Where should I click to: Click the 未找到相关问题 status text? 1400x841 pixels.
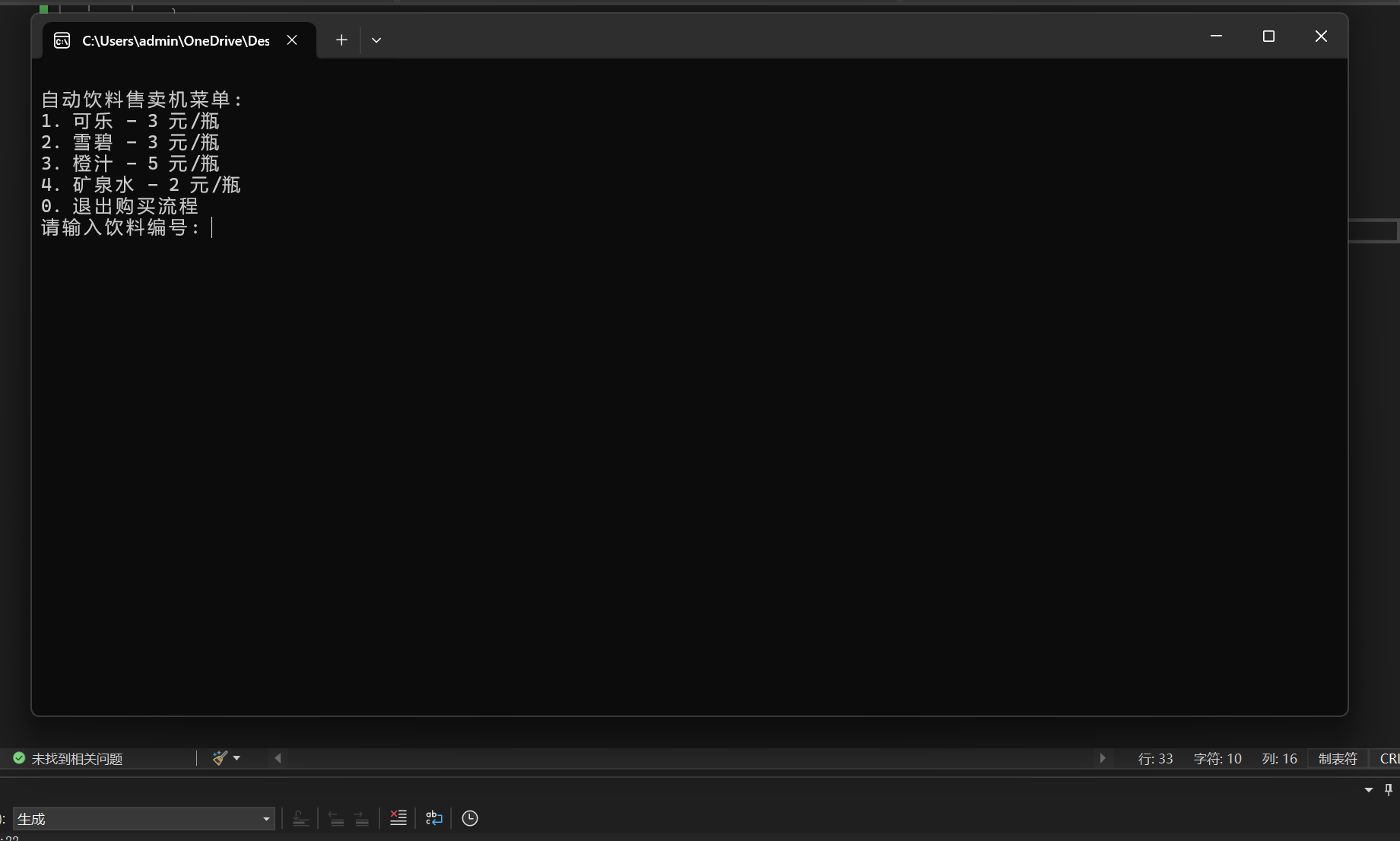[78, 759]
